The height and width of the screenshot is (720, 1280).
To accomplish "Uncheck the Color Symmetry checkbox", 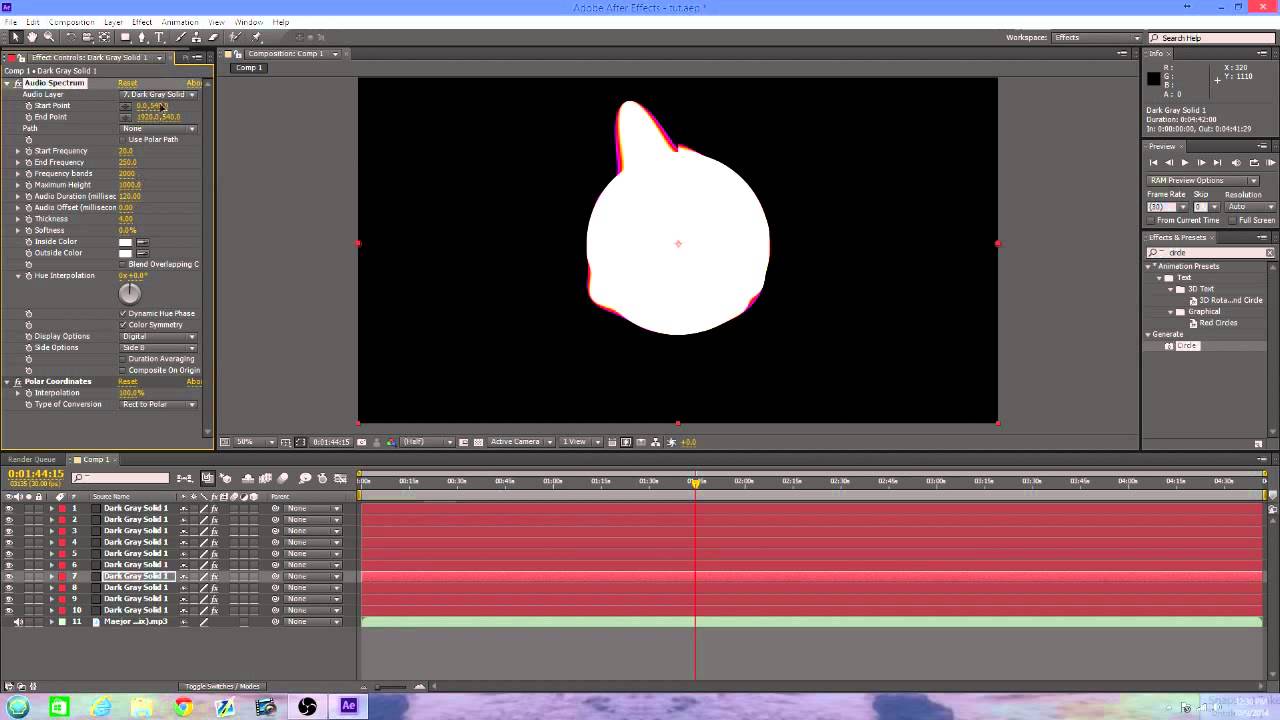I will pos(123,325).
